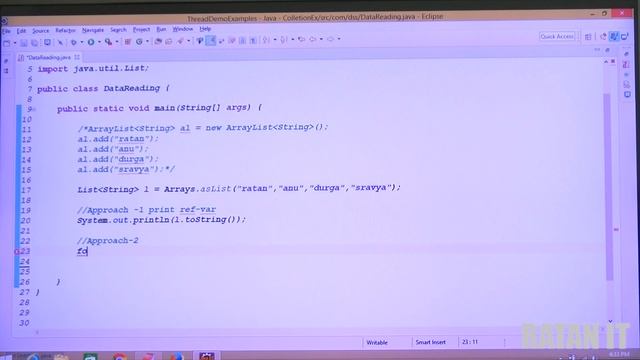This screenshot has width=640, height=360.
Task: Expand the External Tools dropdown arrow
Action: click(116, 42)
